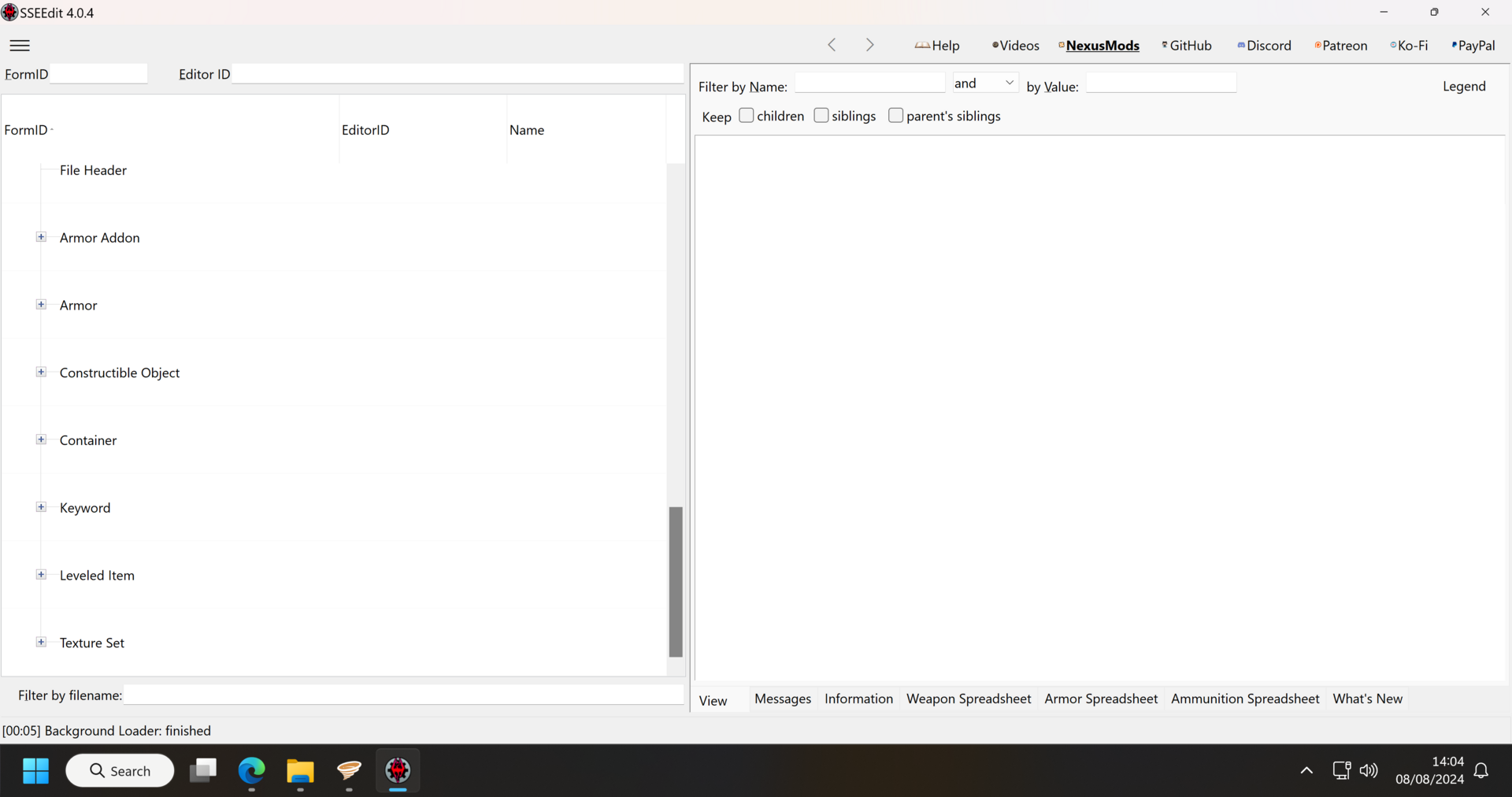Expand the Keyword group
Viewport: 1512px width, 797px height.
pos(41,507)
